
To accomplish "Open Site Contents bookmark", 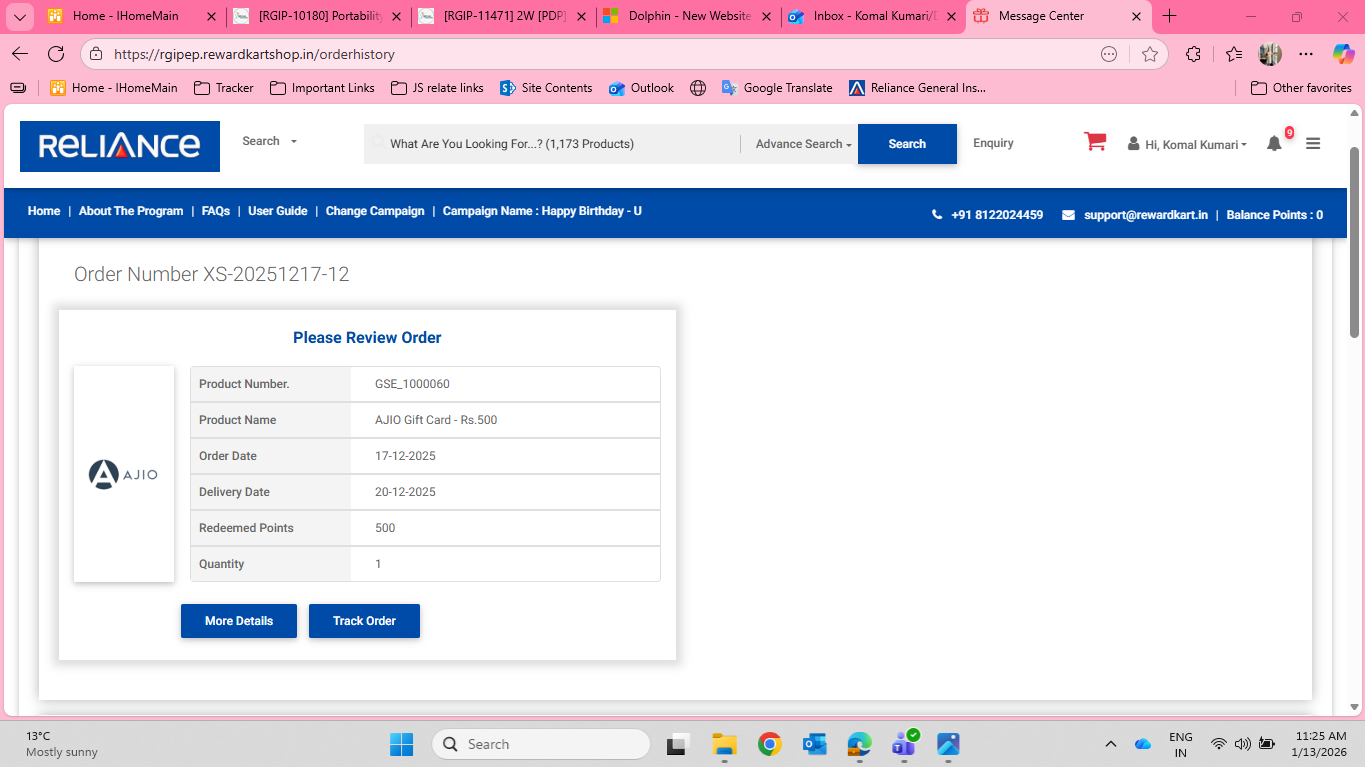I will tap(546, 88).
